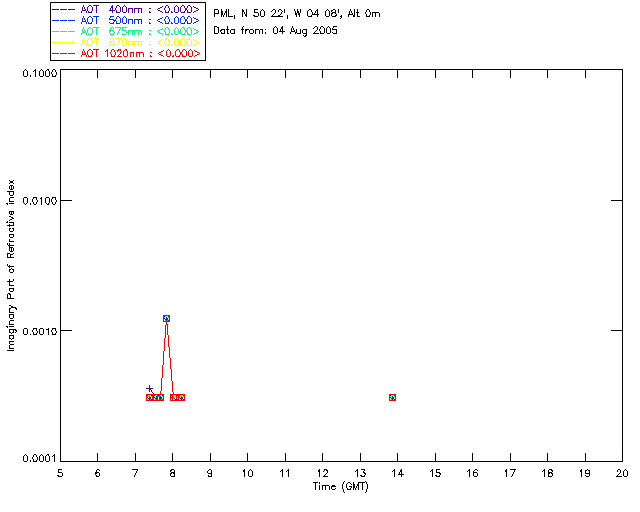Image resolution: width=640 pixels, height=512 pixels.
Task: Click the x-axis tick label 12
Action: tap(322, 473)
